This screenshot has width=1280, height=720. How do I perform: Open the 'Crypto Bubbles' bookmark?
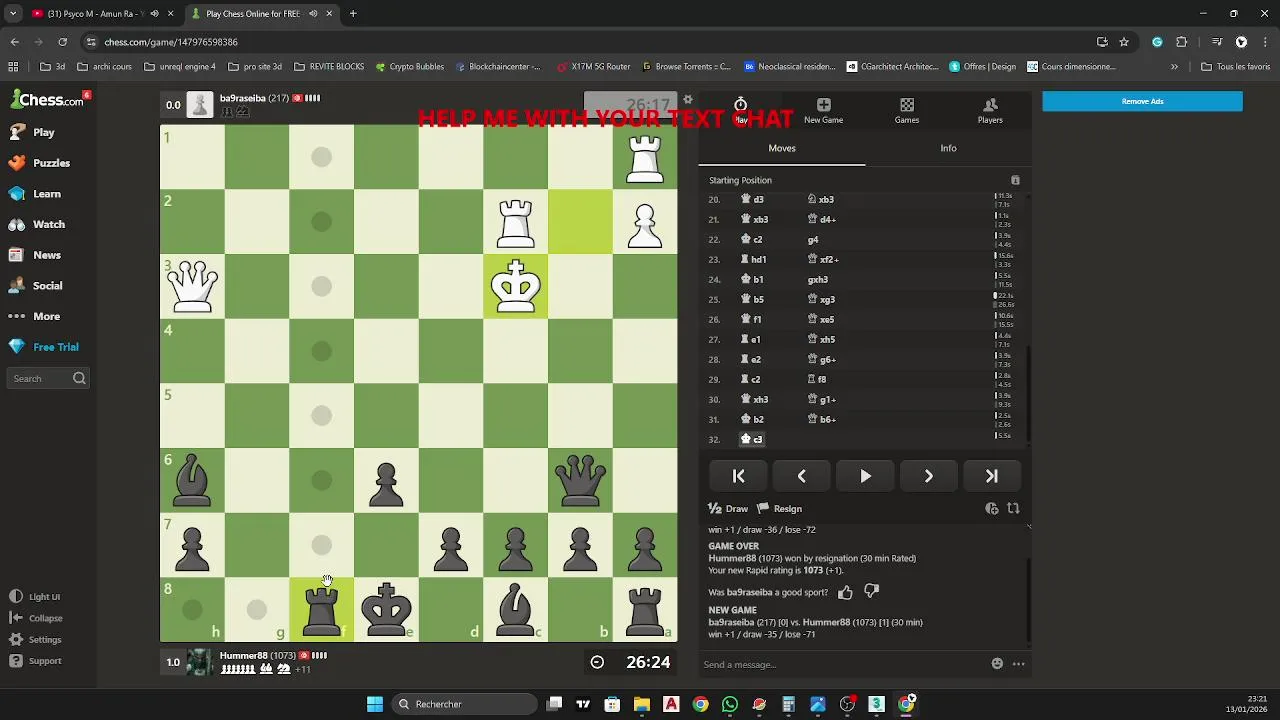pyautogui.click(x=410, y=67)
